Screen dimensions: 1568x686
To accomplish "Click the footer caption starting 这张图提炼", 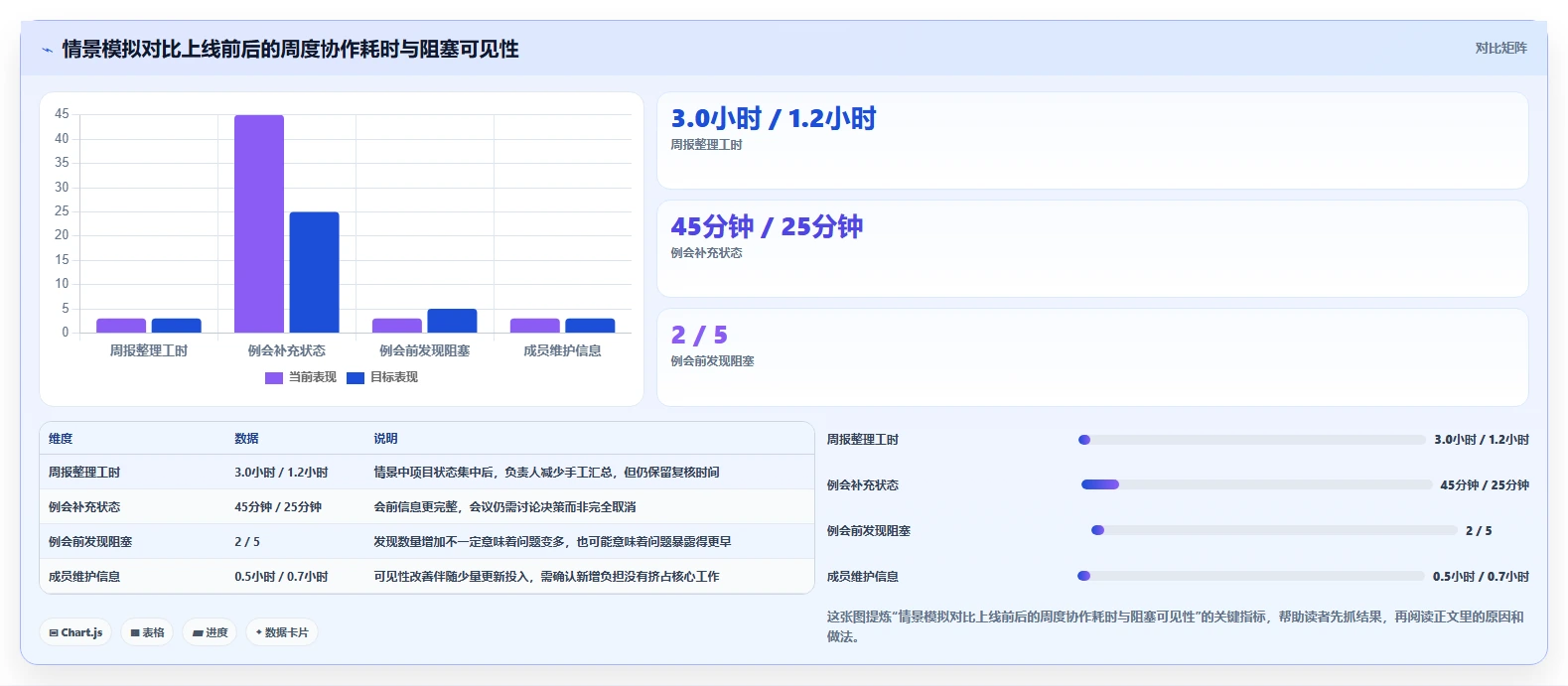I will pos(1176,626).
